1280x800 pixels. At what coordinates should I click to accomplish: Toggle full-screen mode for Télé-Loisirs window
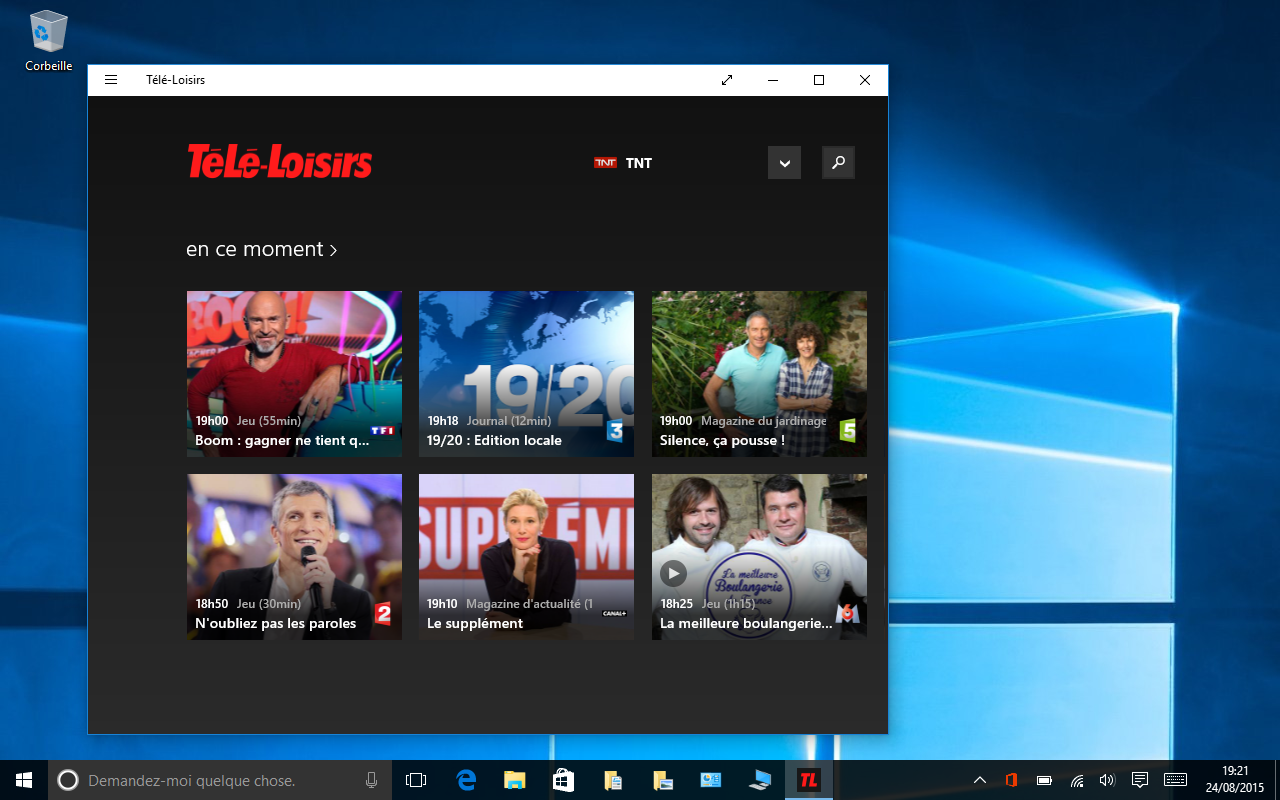tap(727, 80)
